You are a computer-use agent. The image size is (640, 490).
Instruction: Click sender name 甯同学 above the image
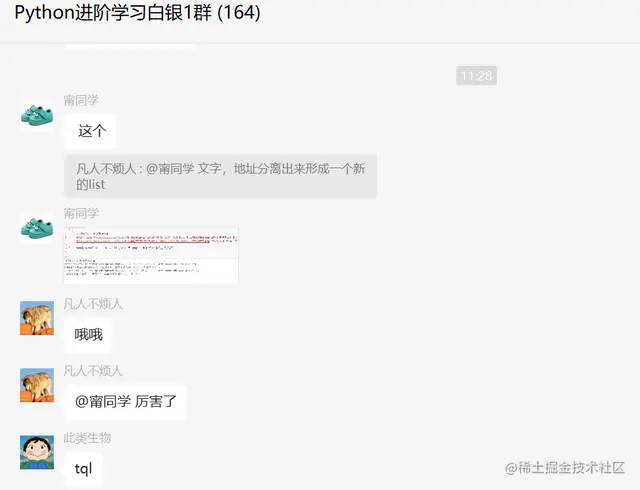click(81, 213)
